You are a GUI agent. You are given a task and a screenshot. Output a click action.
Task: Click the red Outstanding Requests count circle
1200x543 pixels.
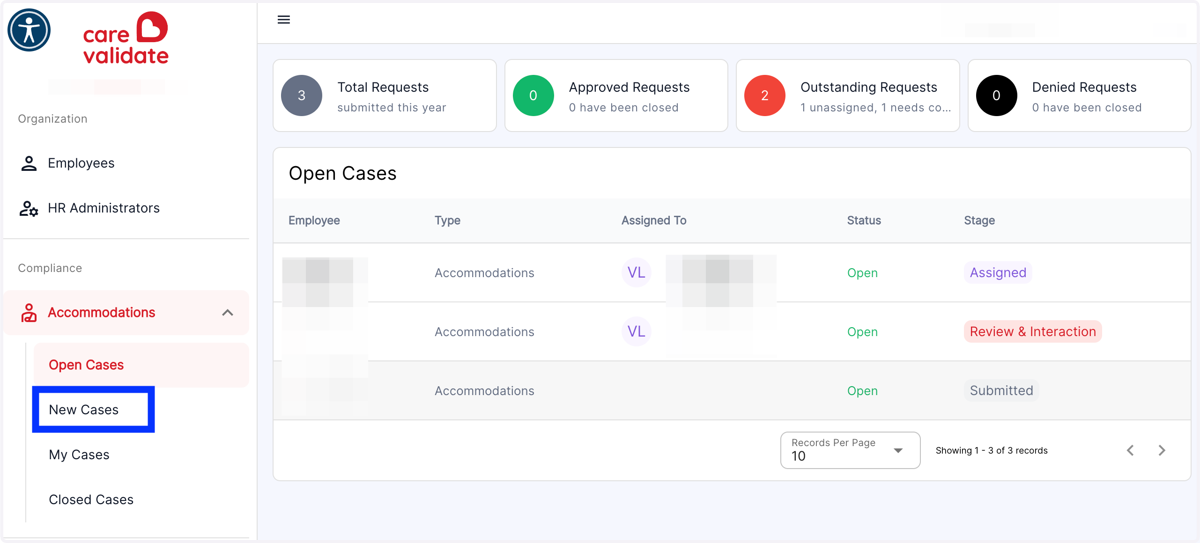coord(765,96)
